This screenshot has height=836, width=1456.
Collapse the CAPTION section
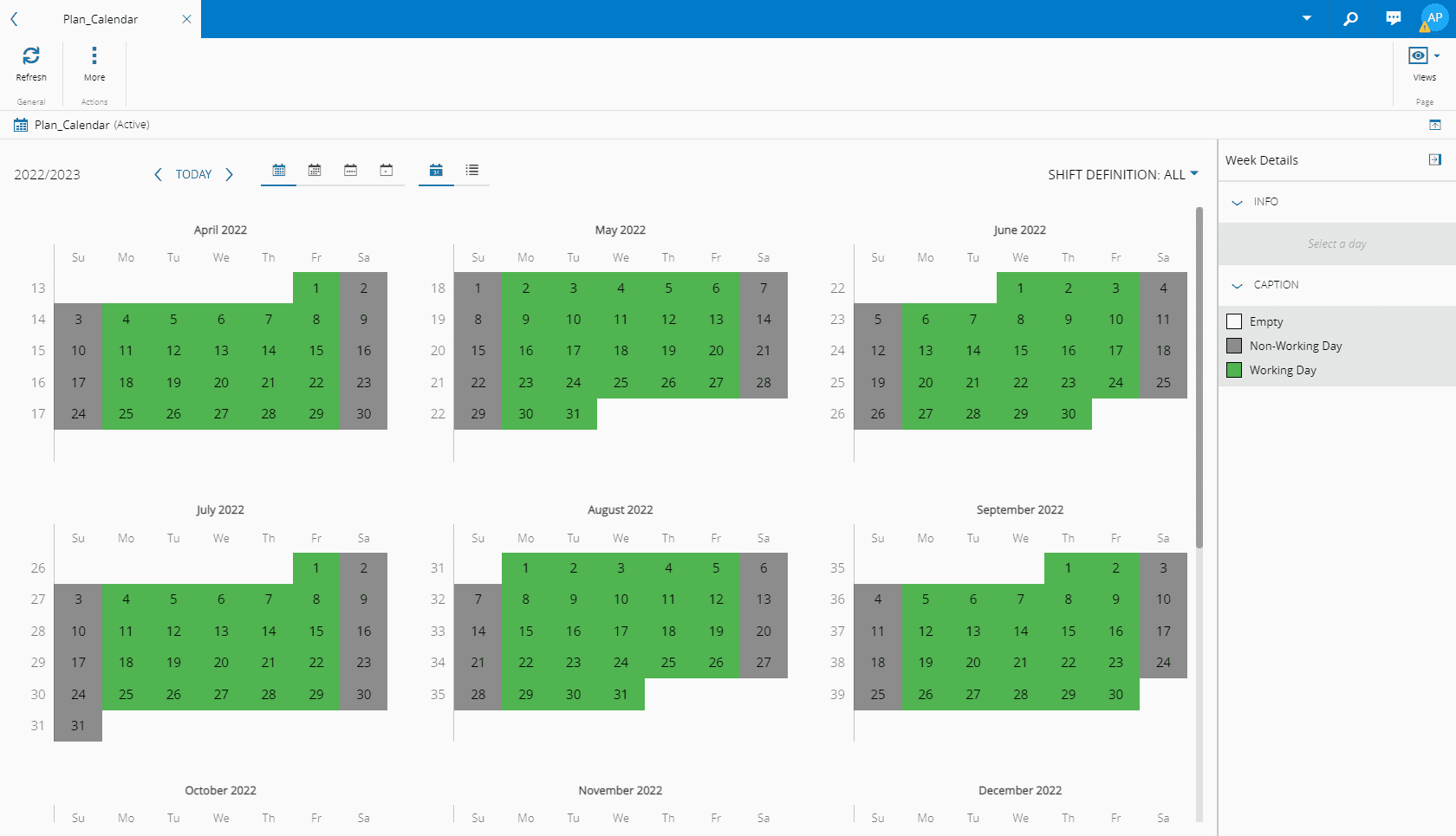tap(1237, 285)
